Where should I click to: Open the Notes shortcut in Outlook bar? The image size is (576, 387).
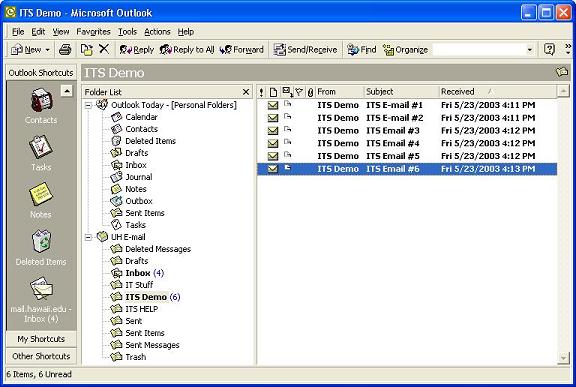[41, 200]
